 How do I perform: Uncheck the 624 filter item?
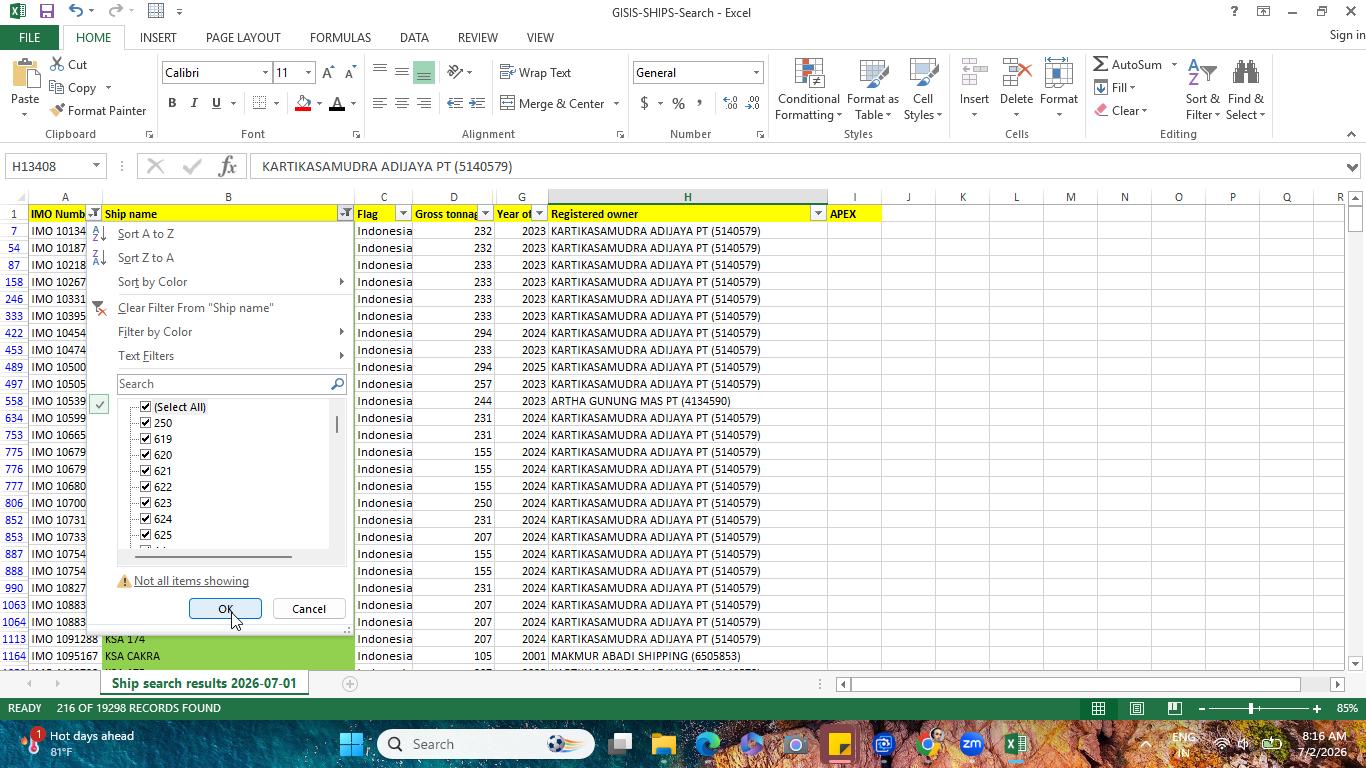point(146,519)
